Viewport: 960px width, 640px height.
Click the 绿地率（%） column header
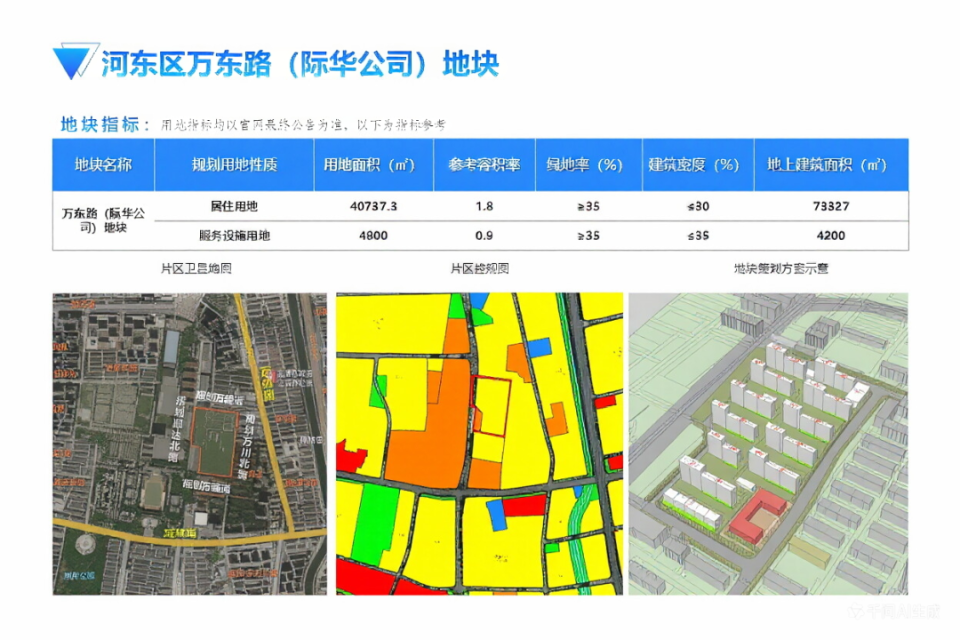pyautogui.click(x=588, y=165)
